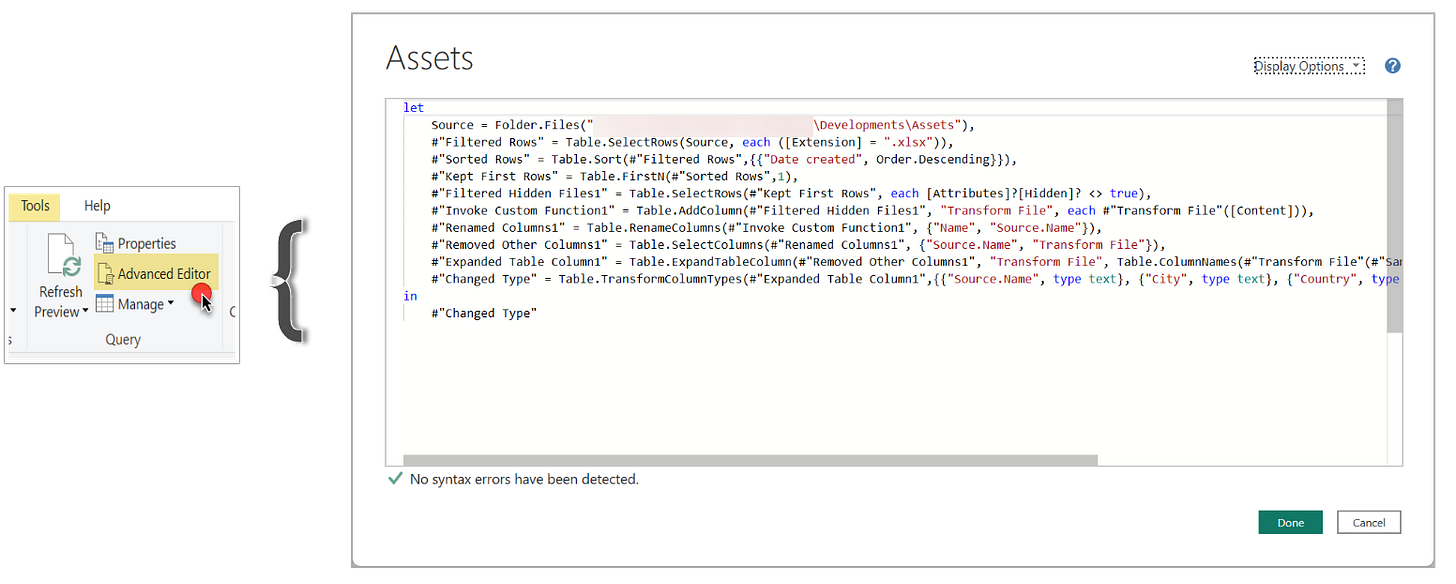Expand the Refresh Preview dropdown arrow
The height and width of the screenshot is (584, 1456).
84,312
